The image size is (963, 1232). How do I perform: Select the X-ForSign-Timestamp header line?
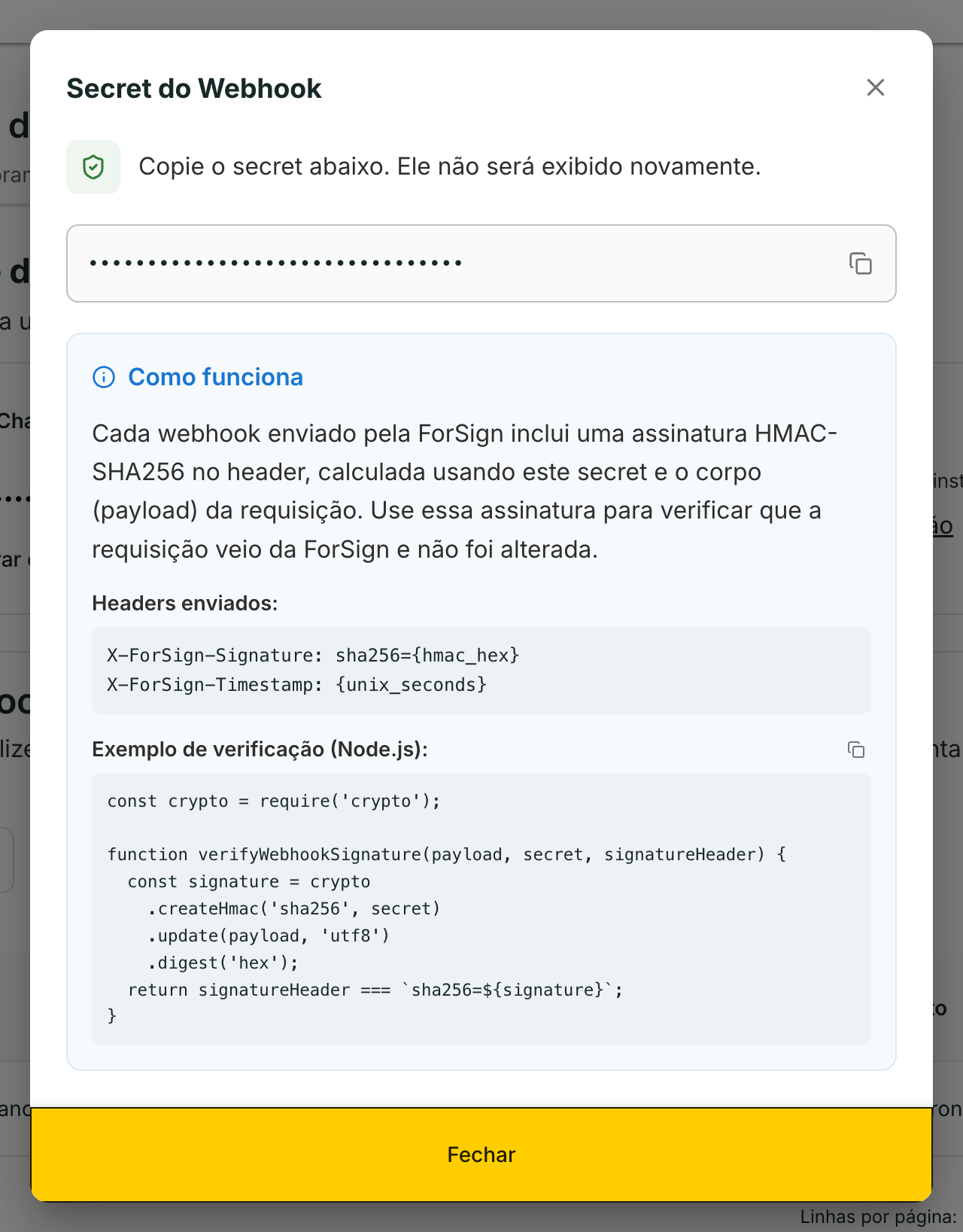(x=297, y=685)
